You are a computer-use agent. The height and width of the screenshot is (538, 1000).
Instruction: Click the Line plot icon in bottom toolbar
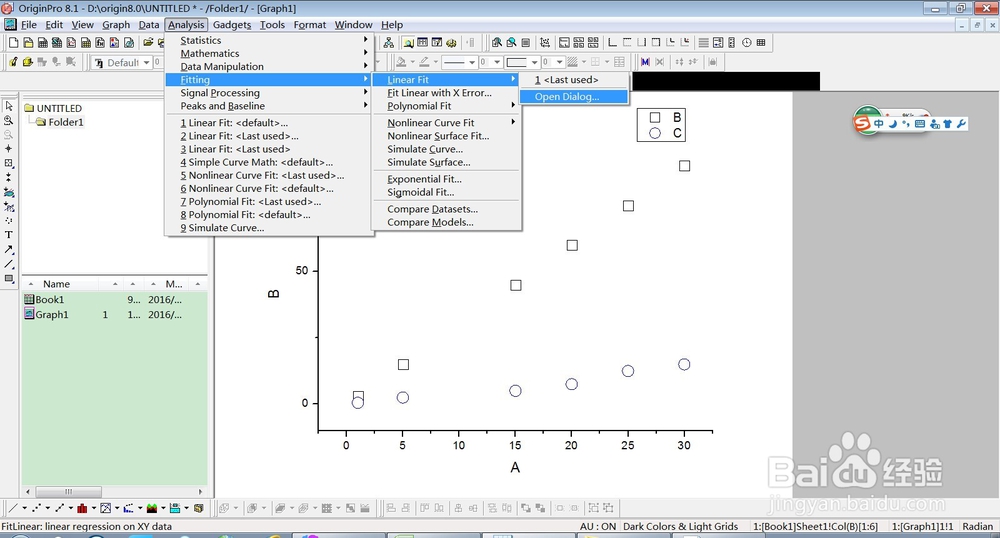[x=12, y=508]
